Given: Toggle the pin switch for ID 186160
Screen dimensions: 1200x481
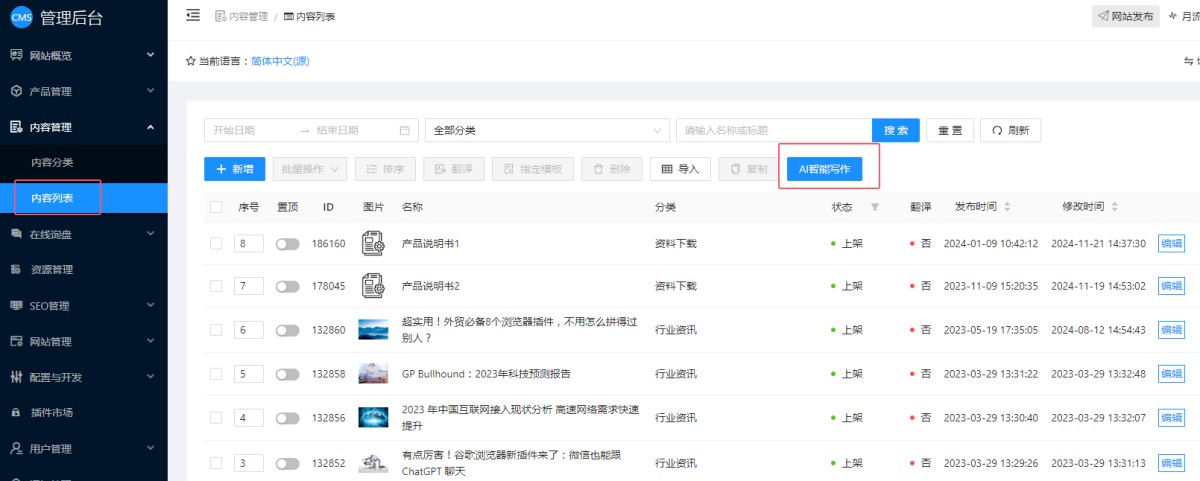Looking at the screenshot, I should pyautogui.click(x=288, y=244).
